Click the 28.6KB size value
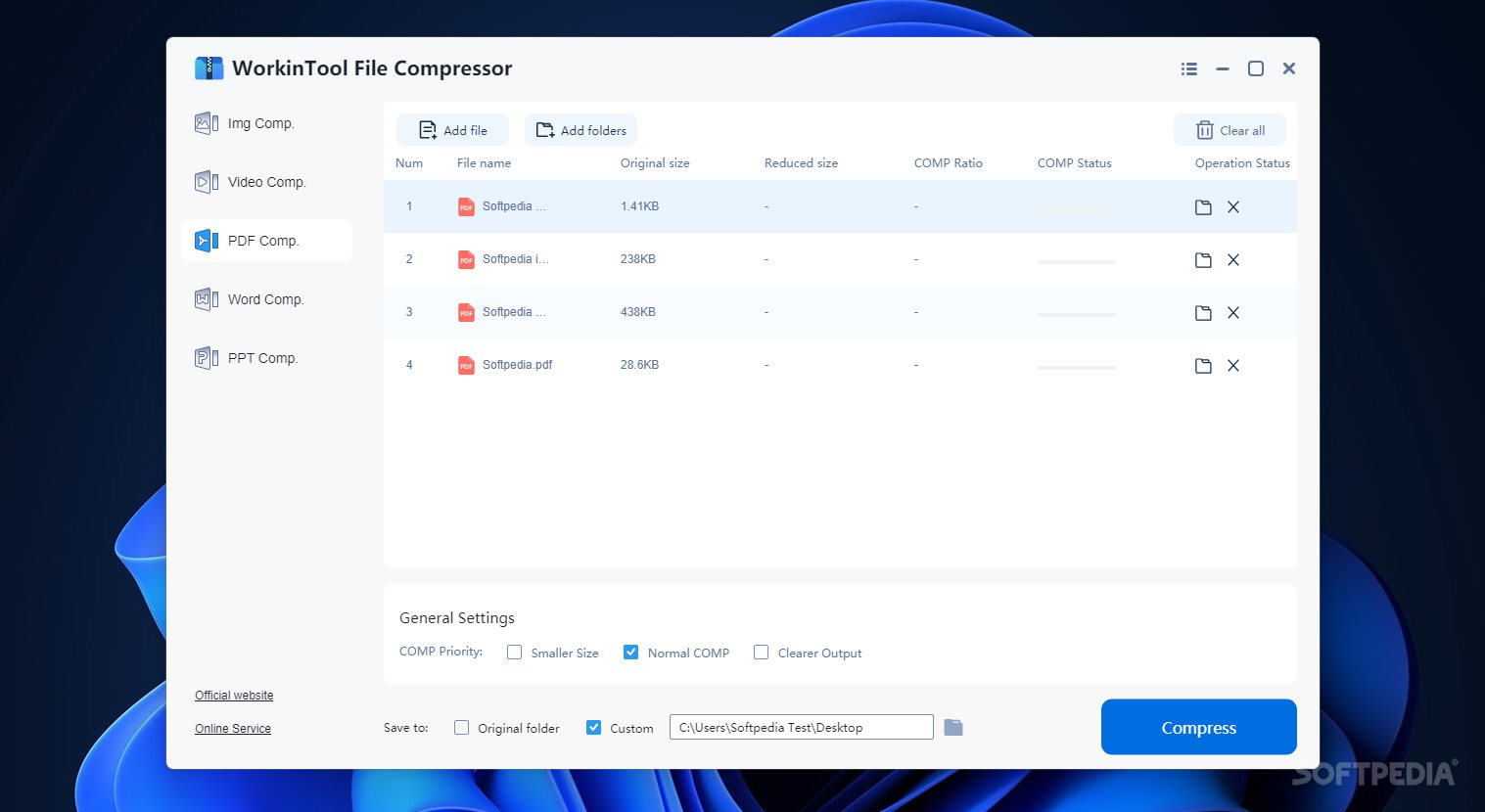Screen dimensions: 1485x812 coord(639,365)
